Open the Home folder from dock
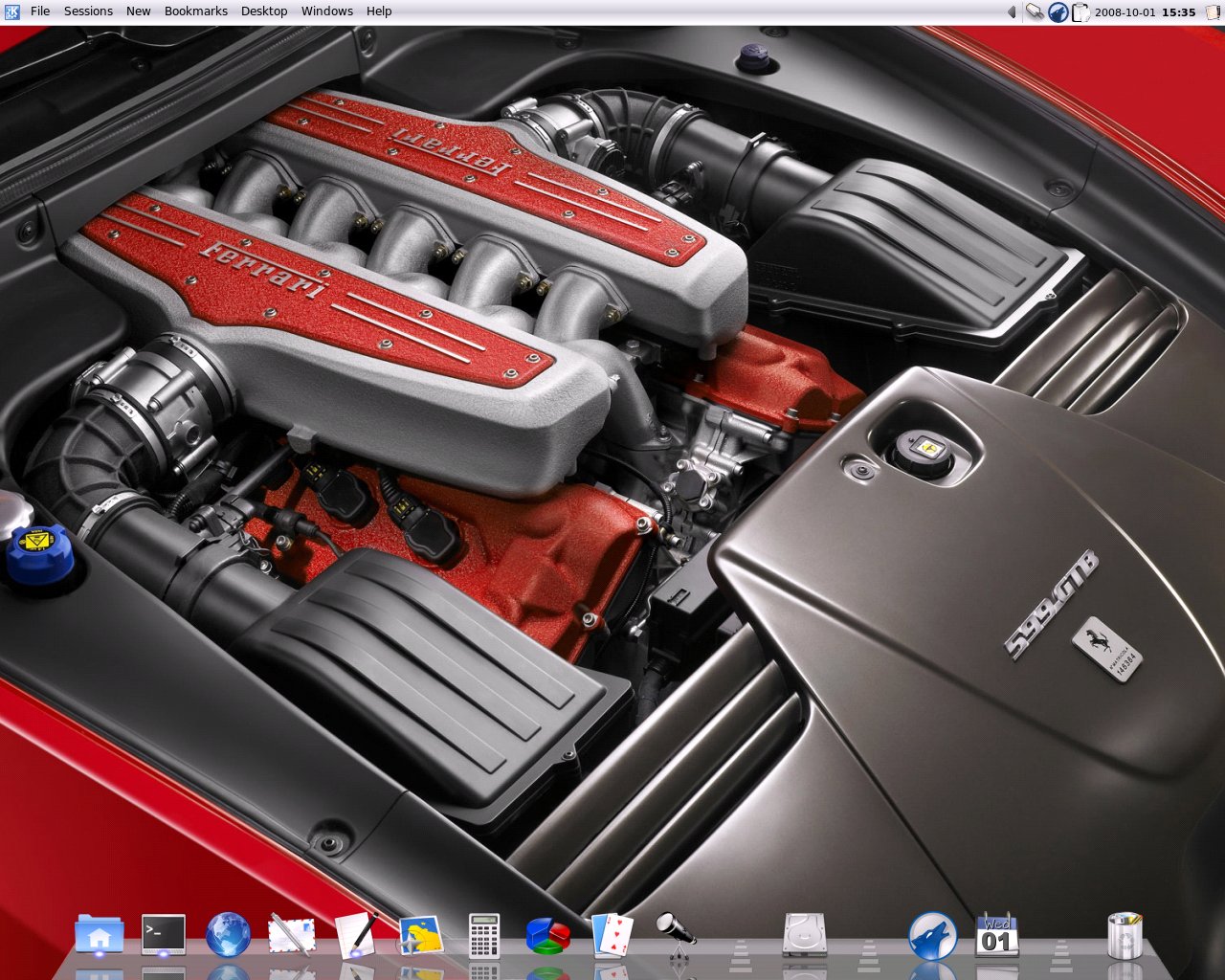 pyautogui.click(x=100, y=935)
